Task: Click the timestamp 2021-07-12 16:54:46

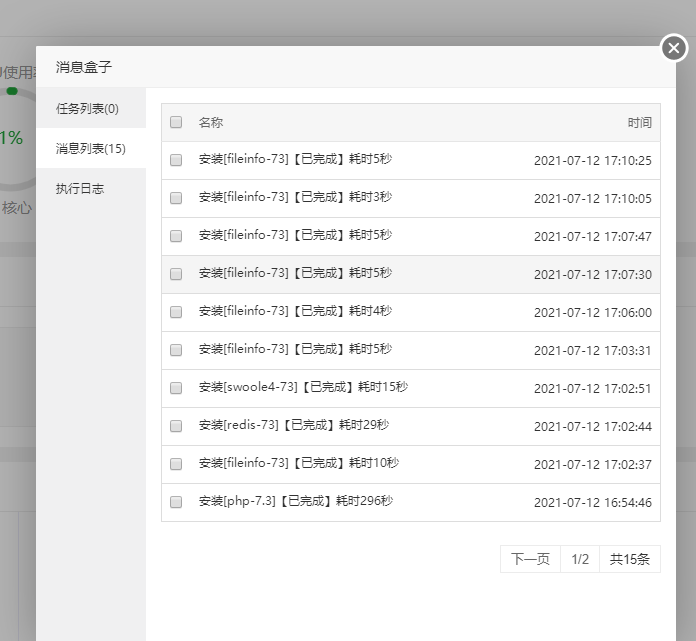Action: pos(593,503)
